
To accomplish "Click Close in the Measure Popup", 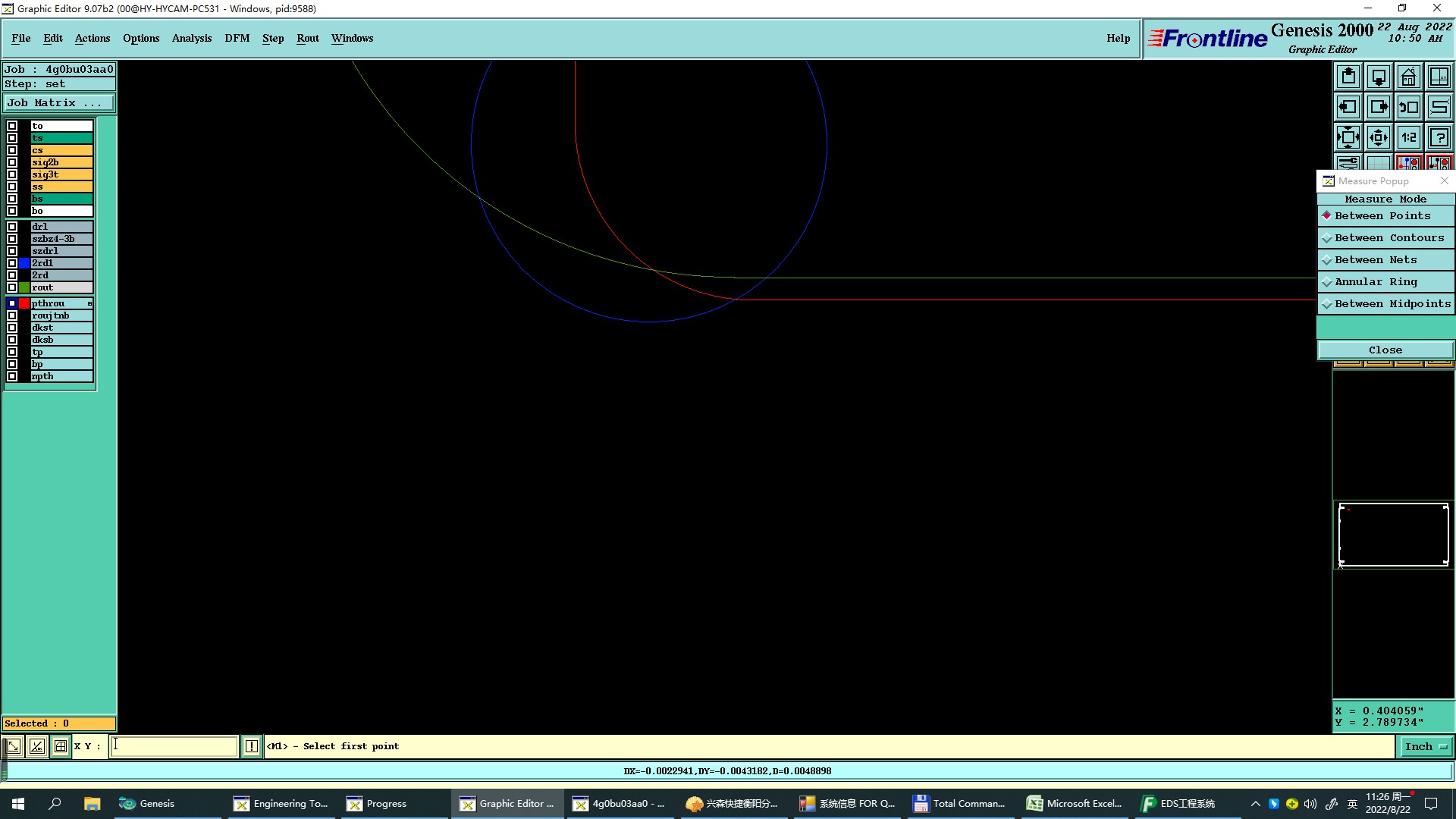I will (1385, 350).
